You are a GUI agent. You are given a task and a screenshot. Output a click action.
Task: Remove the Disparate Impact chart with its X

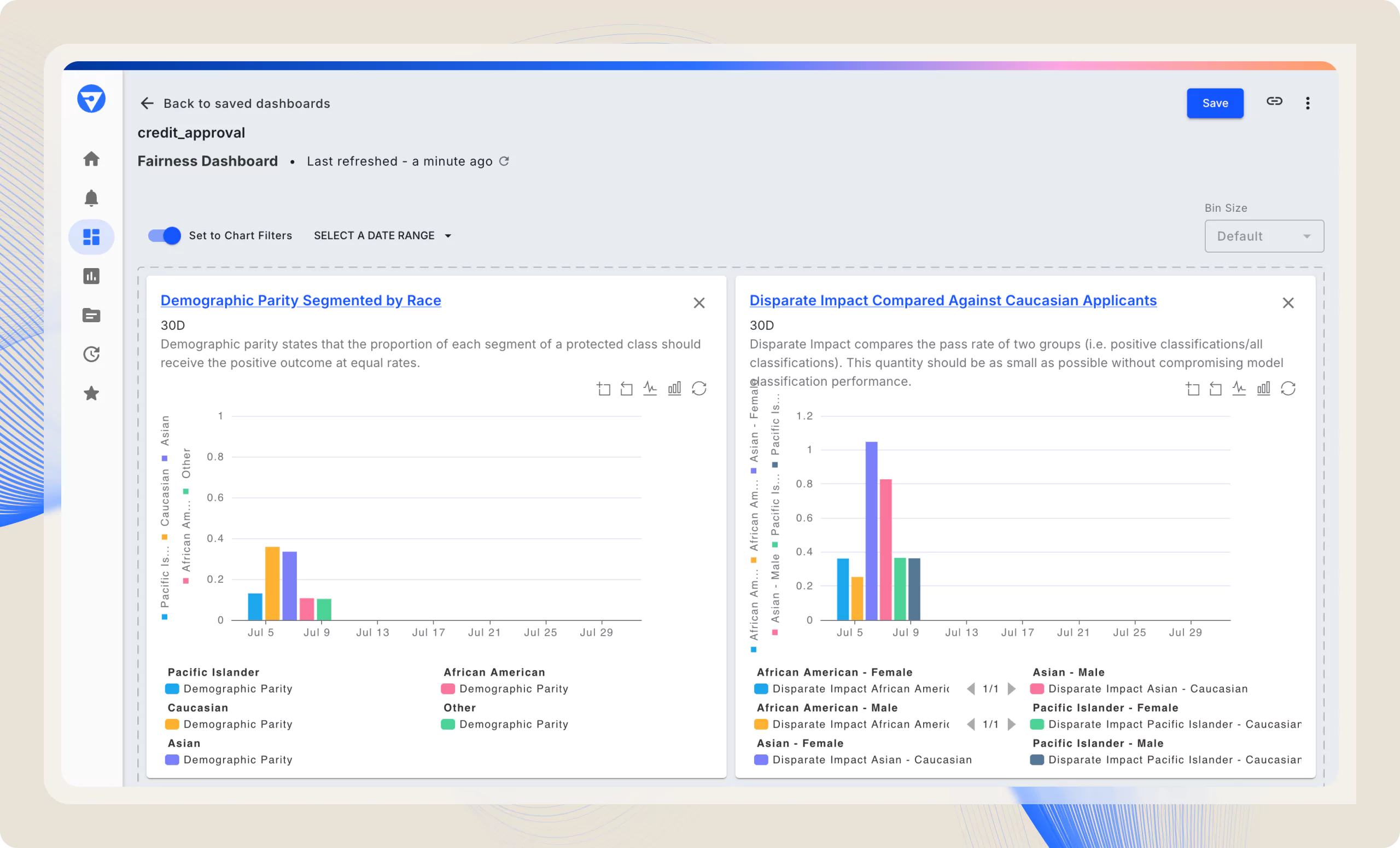point(1288,303)
